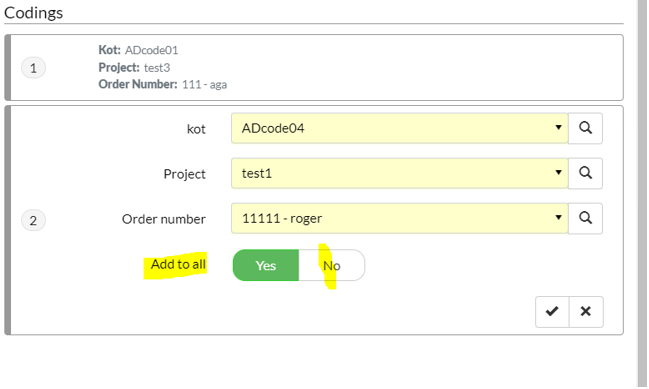
Task: Click the ADcode04 value in kot field
Action: (273, 128)
